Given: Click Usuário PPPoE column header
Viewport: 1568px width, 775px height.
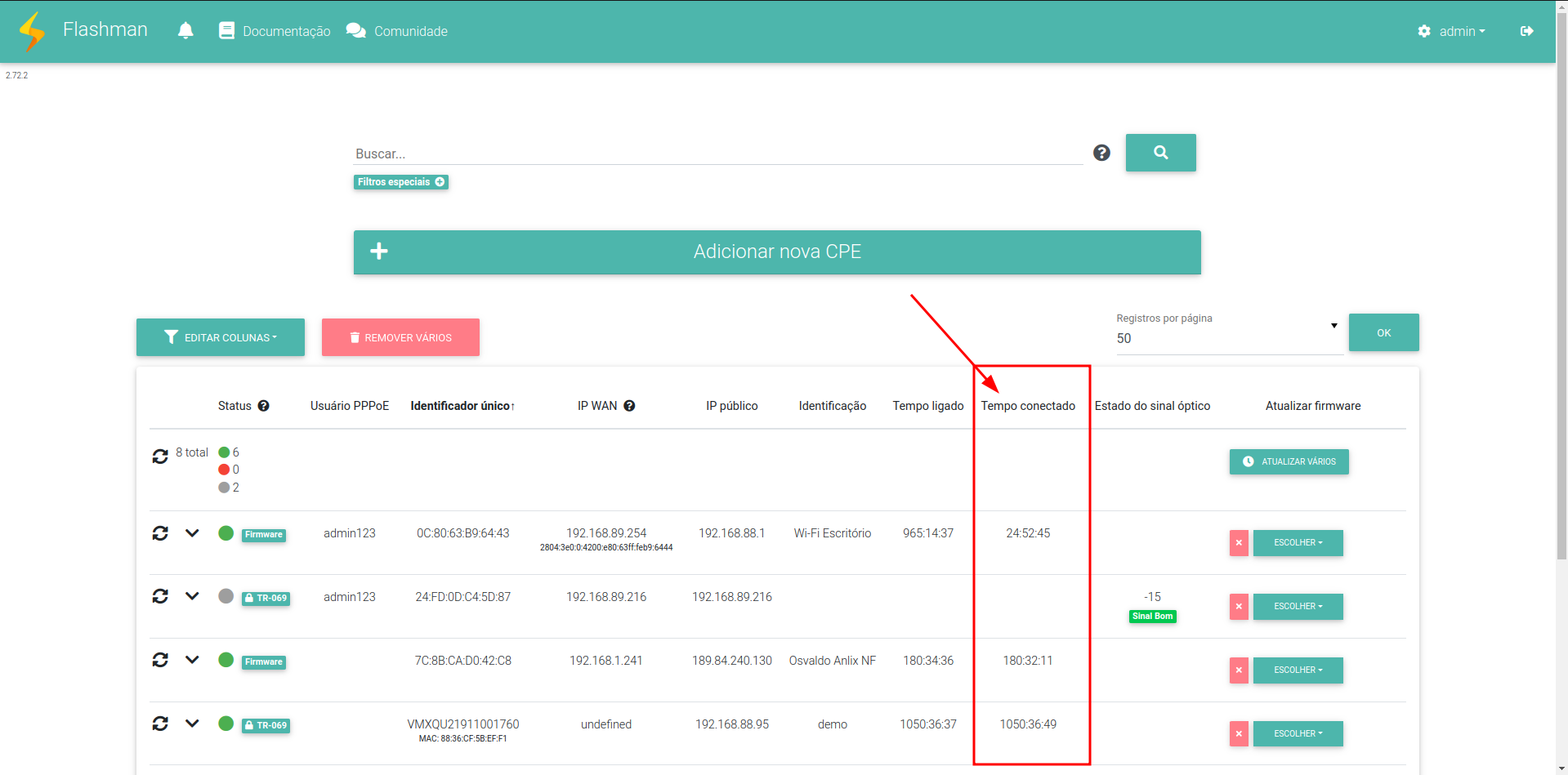Looking at the screenshot, I should click(x=350, y=406).
